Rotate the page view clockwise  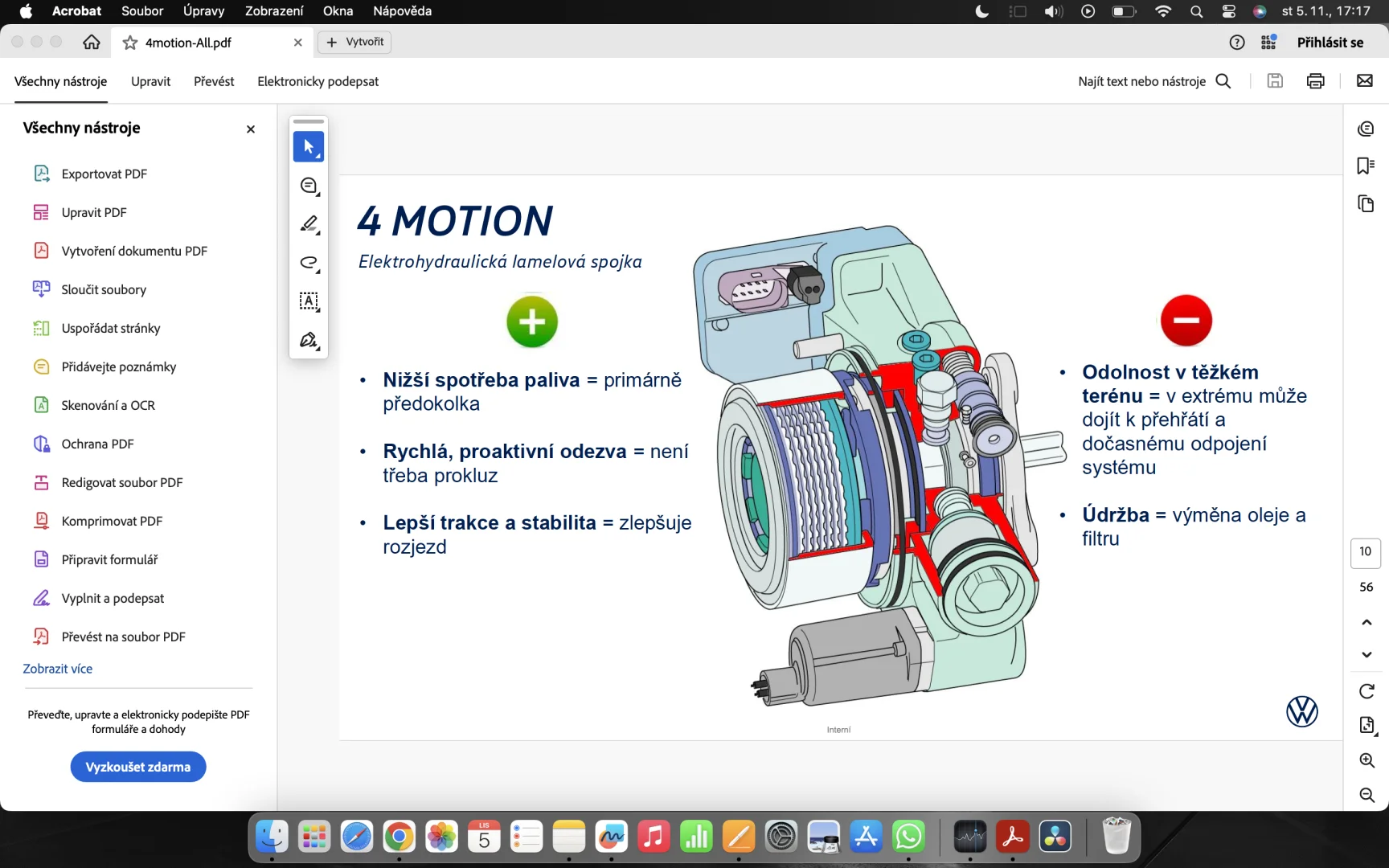point(1366,691)
